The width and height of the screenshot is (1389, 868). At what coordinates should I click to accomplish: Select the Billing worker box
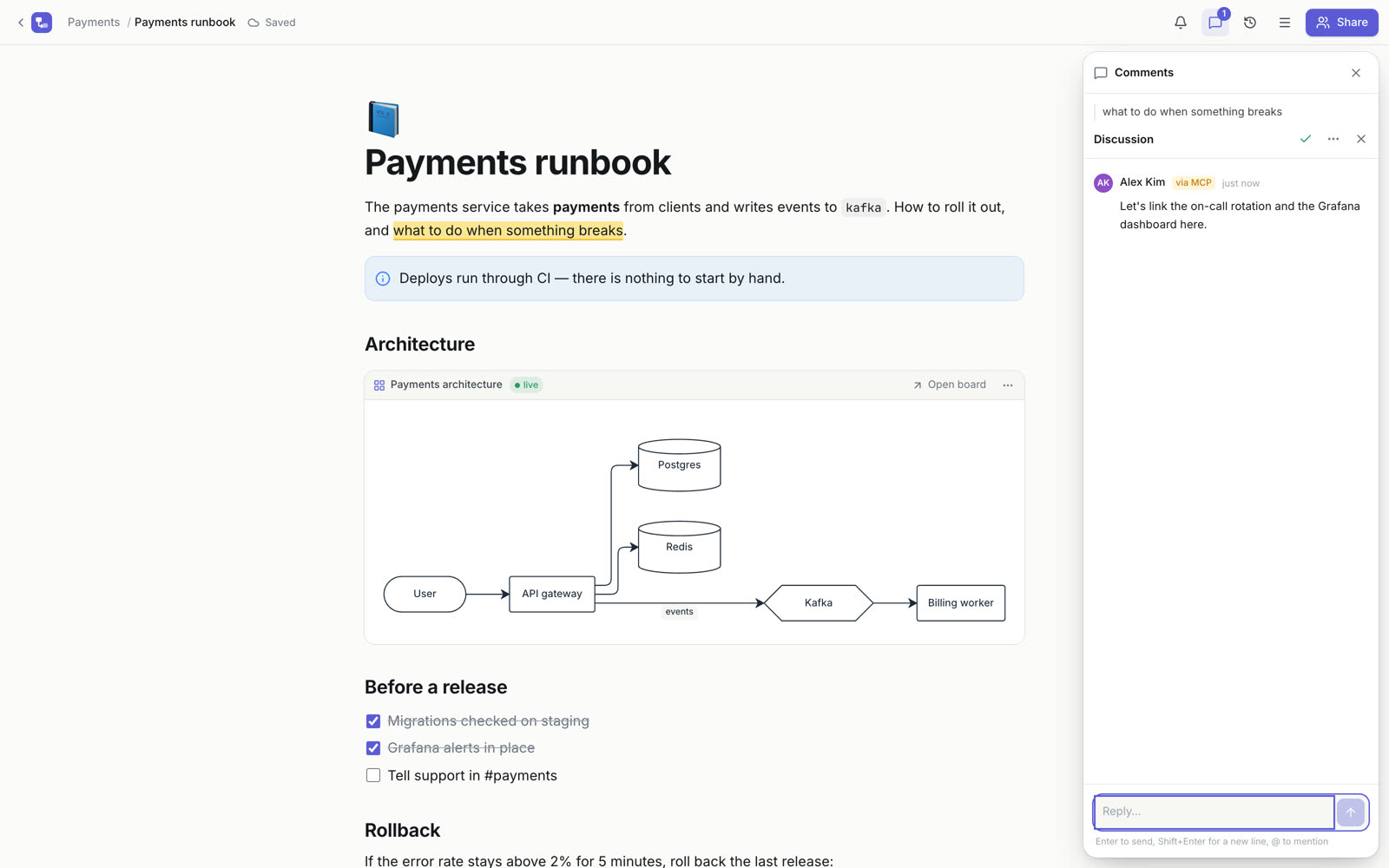pyautogui.click(x=961, y=602)
